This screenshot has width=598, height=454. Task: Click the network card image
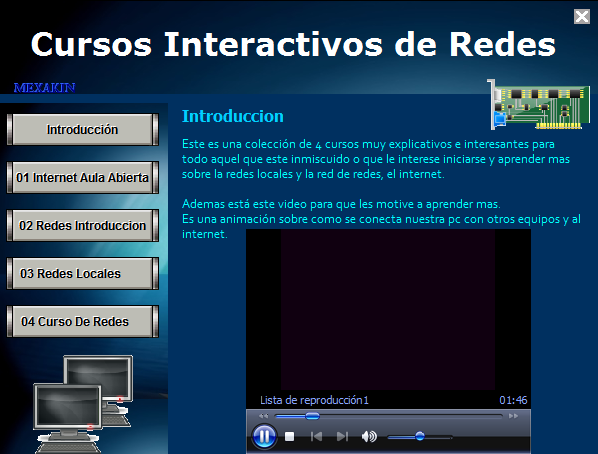pos(539,105)
